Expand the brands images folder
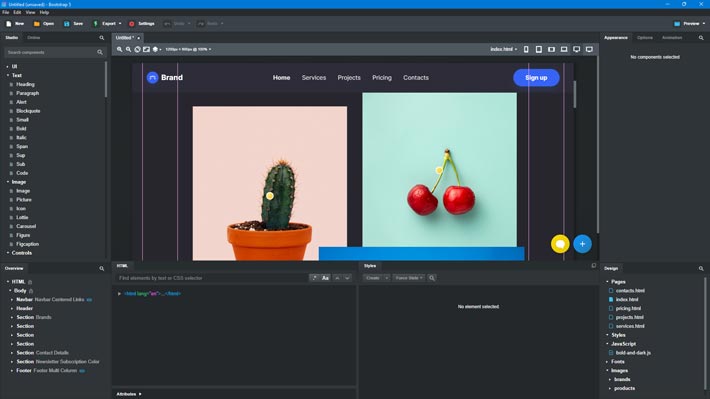Screen dimensions: 710x399 [x=610, y=380]
